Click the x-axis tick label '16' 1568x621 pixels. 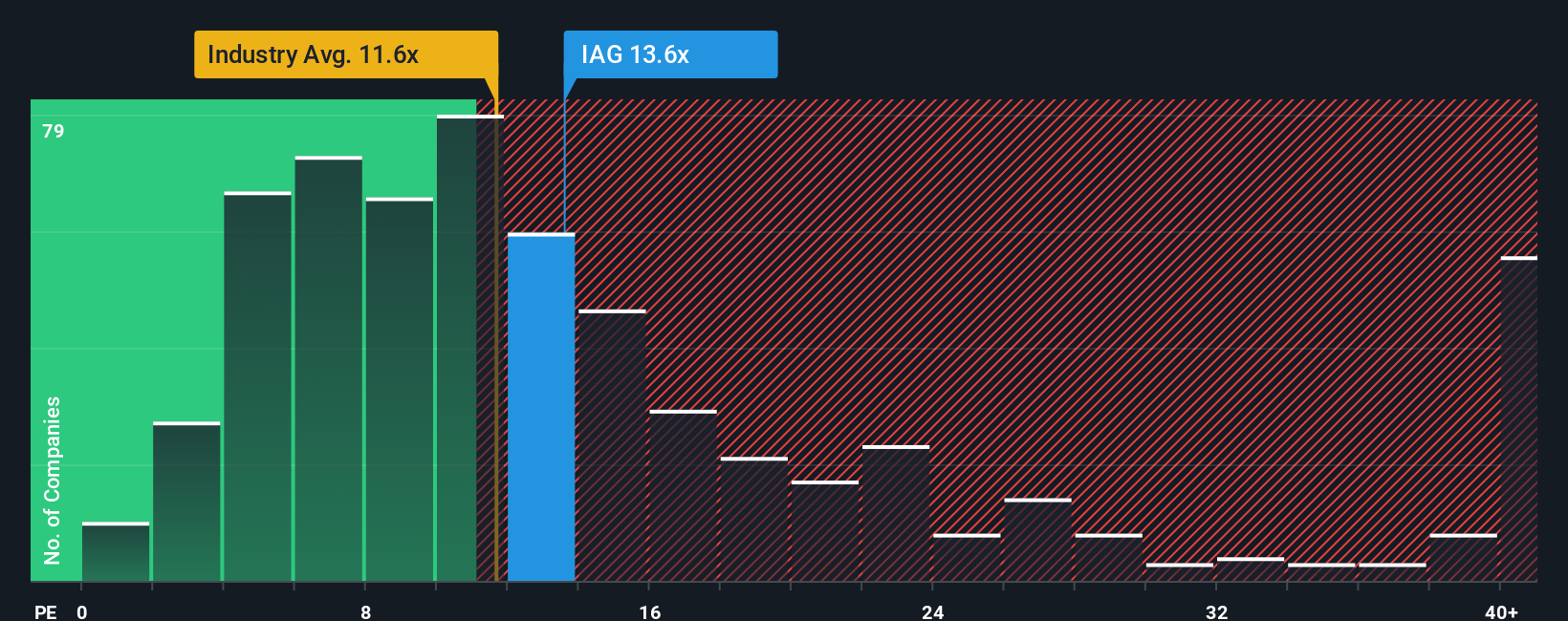pos(649,611)
